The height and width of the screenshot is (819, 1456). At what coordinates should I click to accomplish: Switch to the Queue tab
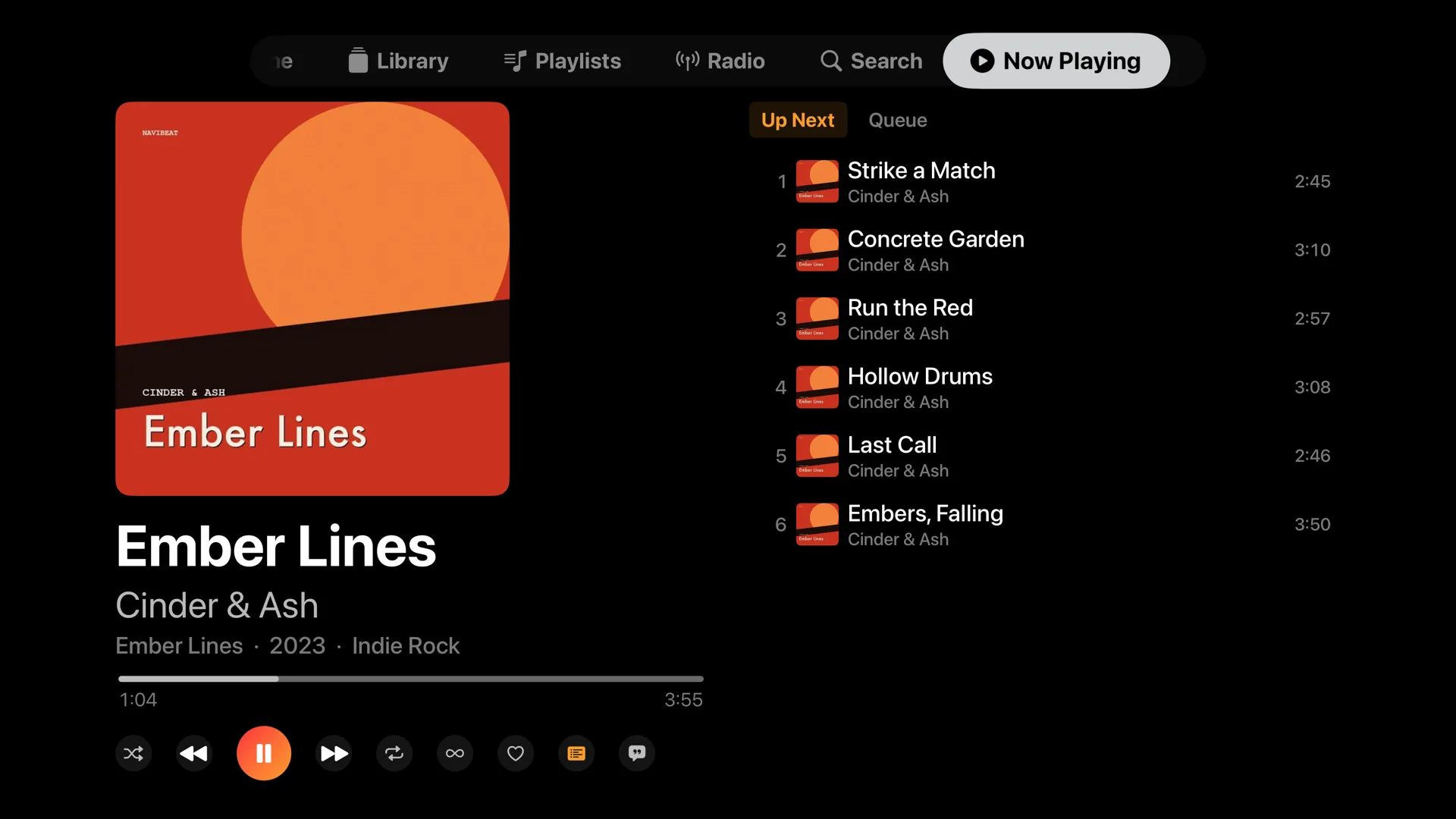coord(898,120)
